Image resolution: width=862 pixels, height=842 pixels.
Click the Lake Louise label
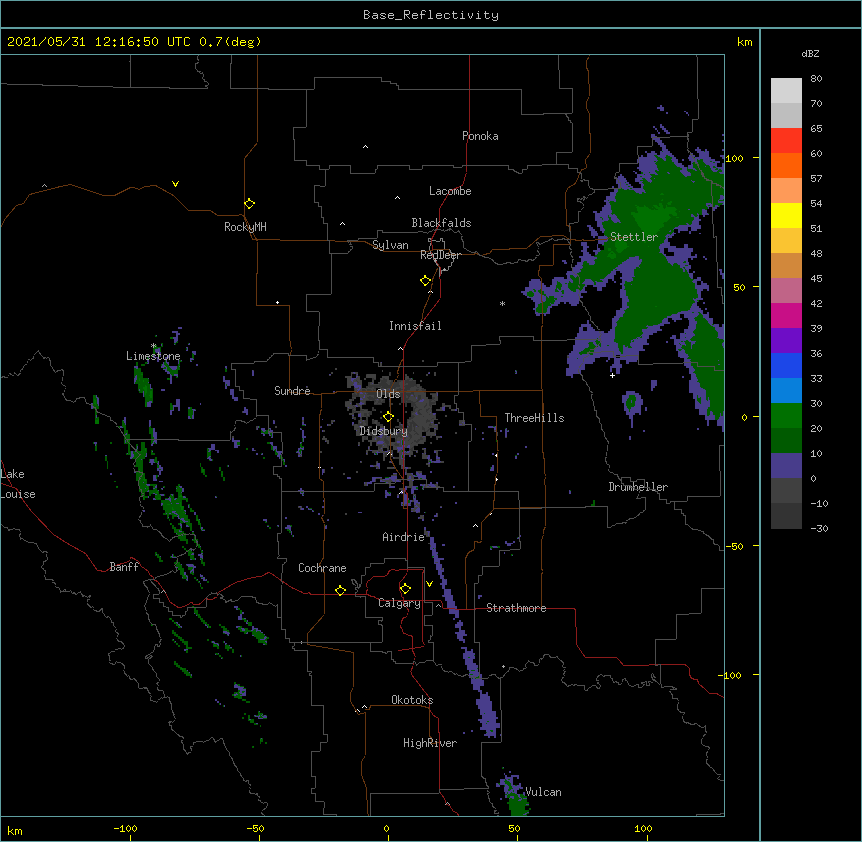click(x=18, y=484)
